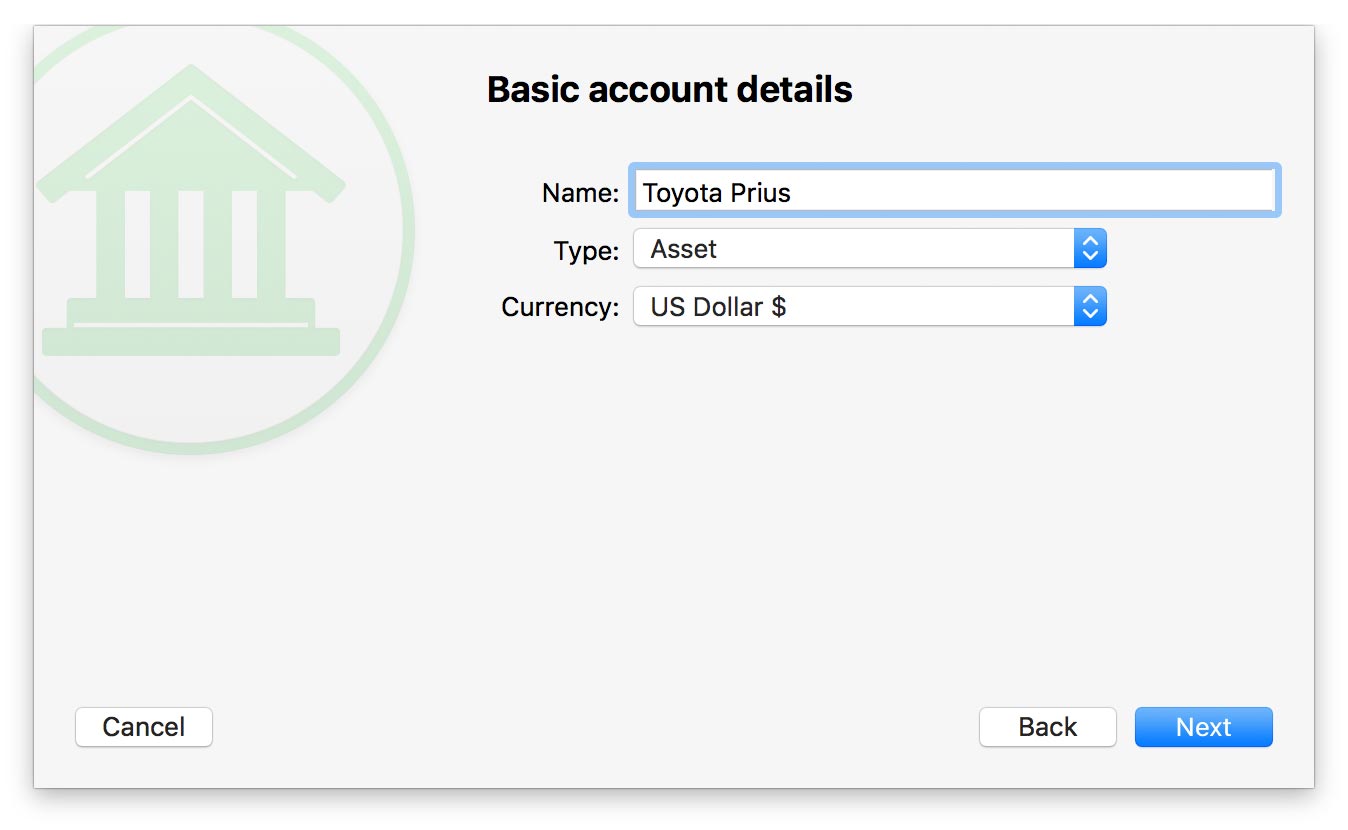
Task: Click the bank icon's pillar columns
Action: point(190,244)
